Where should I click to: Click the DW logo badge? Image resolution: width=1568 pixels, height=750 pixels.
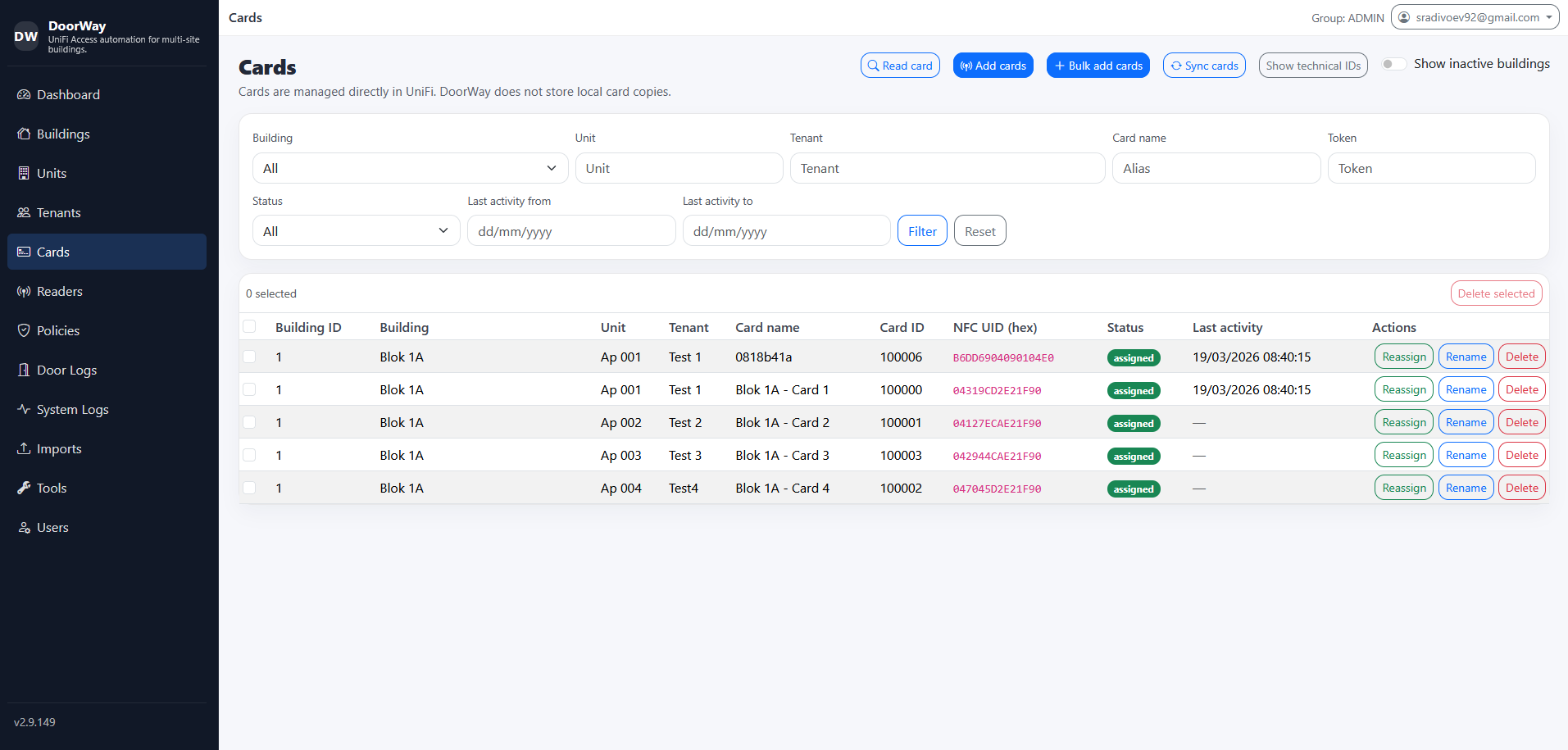[26, 36]
